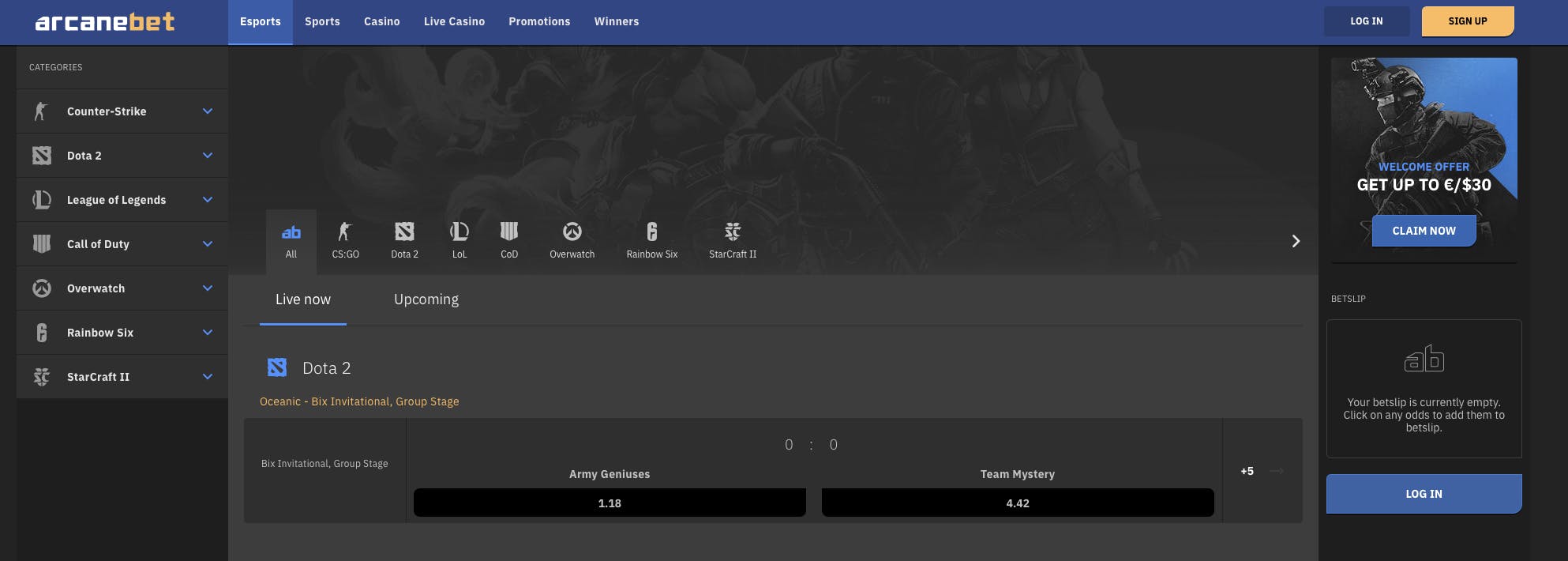The height and width of the screenshot is (561, 1568).
Task: Click CLAIM NOW on welcome offer
Action: (x=1424, y=231)
